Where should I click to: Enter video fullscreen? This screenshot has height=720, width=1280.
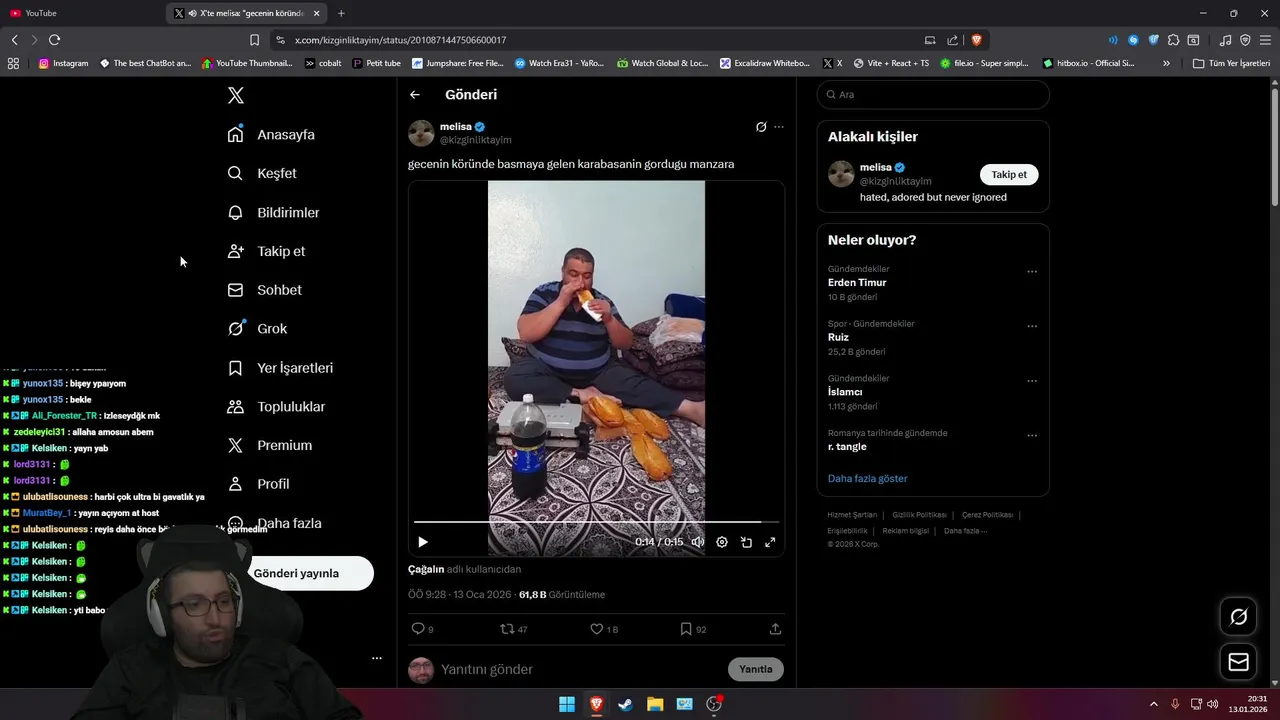[770, 542]
